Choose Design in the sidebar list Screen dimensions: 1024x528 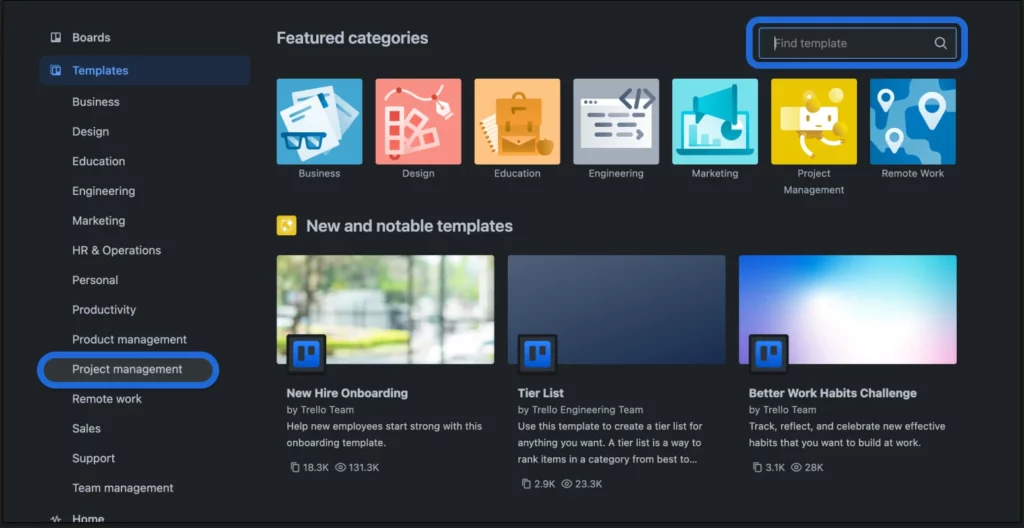91,131
